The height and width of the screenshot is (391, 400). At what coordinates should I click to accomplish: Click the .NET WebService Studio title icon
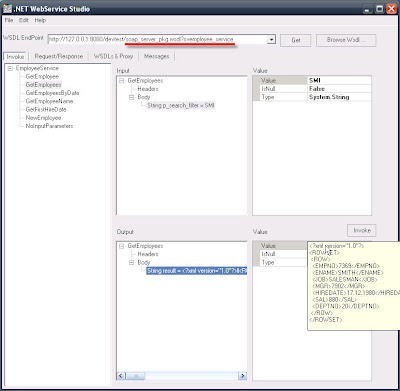8,8
